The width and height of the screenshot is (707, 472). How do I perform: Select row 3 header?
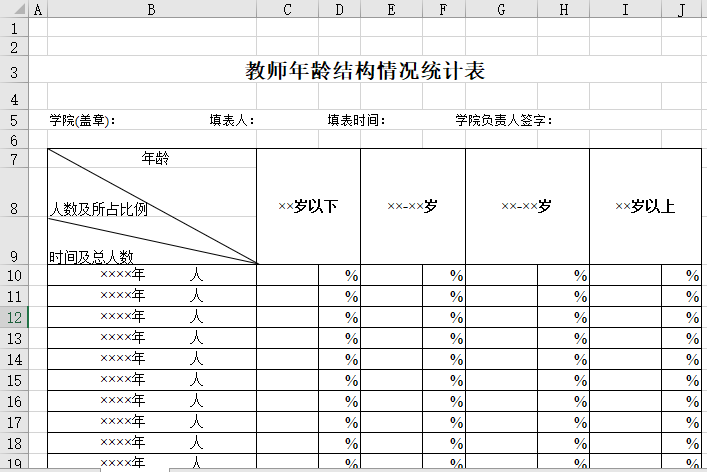tap(14, 71)
